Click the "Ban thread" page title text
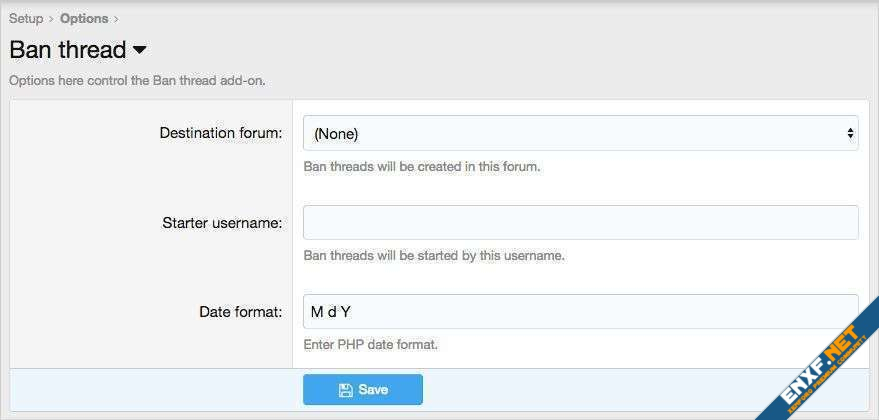The image size is (879, 420). (67, 49)
